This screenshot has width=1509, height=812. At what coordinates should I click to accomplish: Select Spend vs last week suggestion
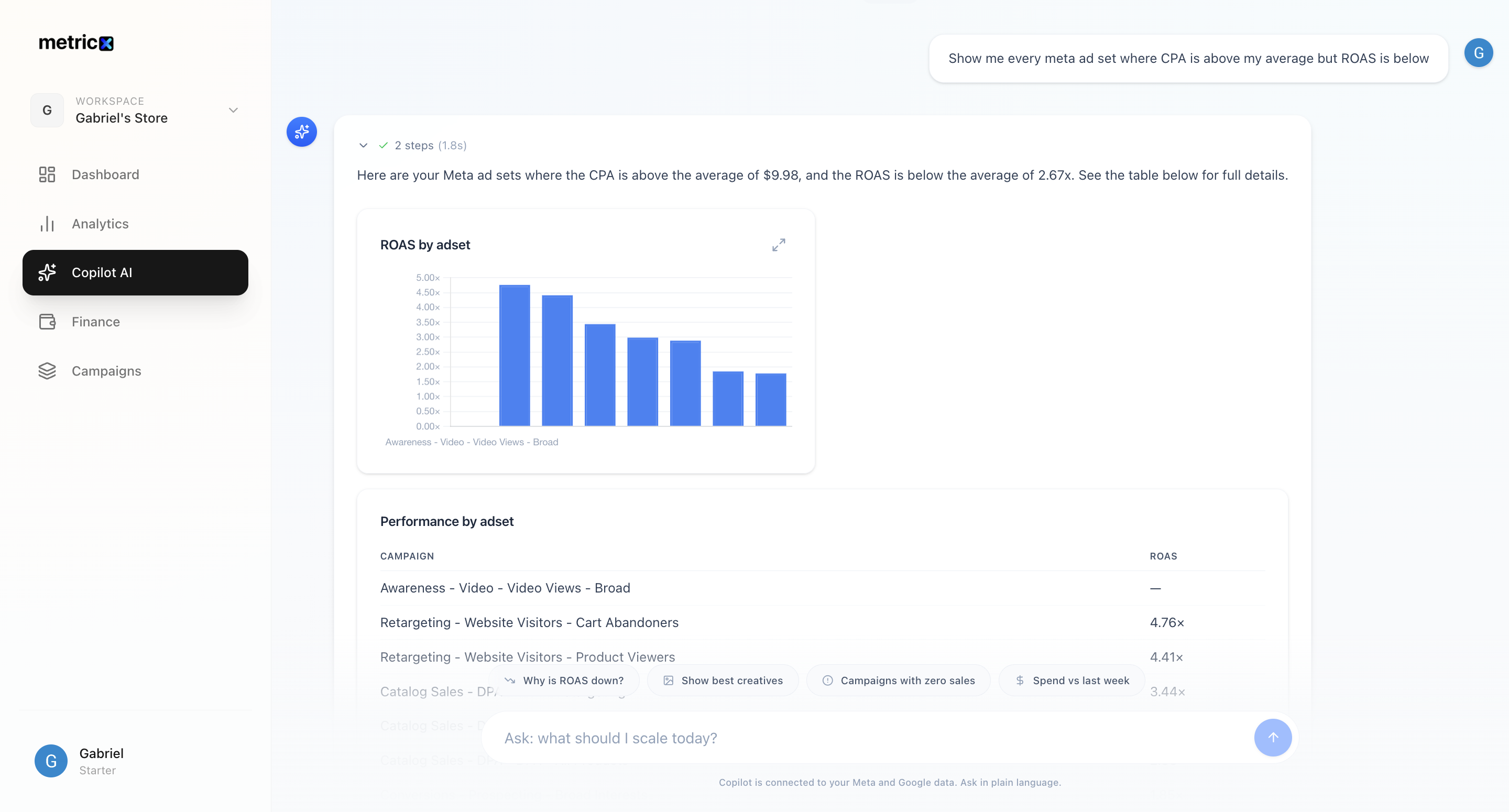1071,680
